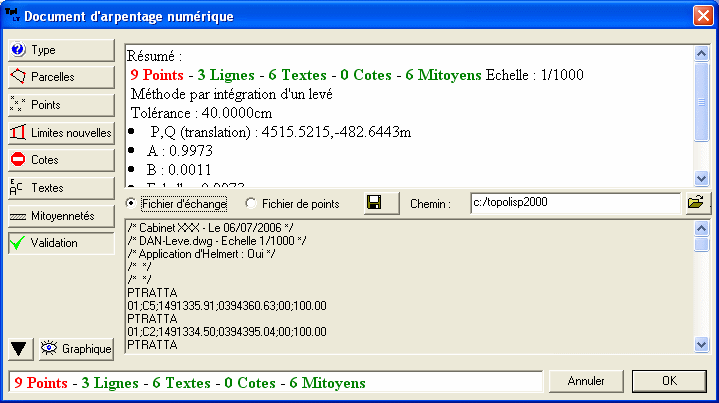Select the Fichier d'échange radio option
Screen dimensions: 719x403
point(133,204)
